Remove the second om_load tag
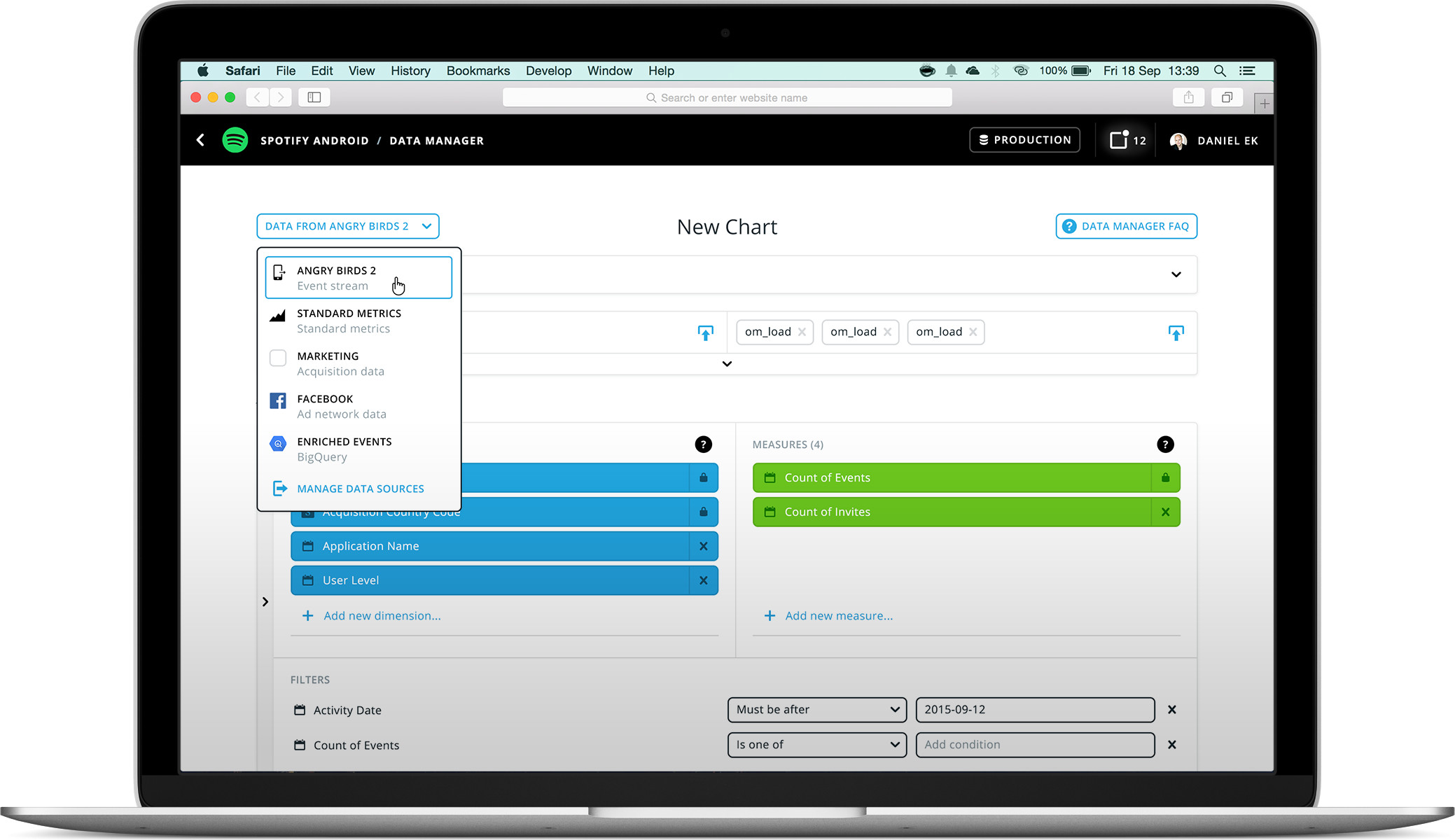1455x840 pixels. 887,332
